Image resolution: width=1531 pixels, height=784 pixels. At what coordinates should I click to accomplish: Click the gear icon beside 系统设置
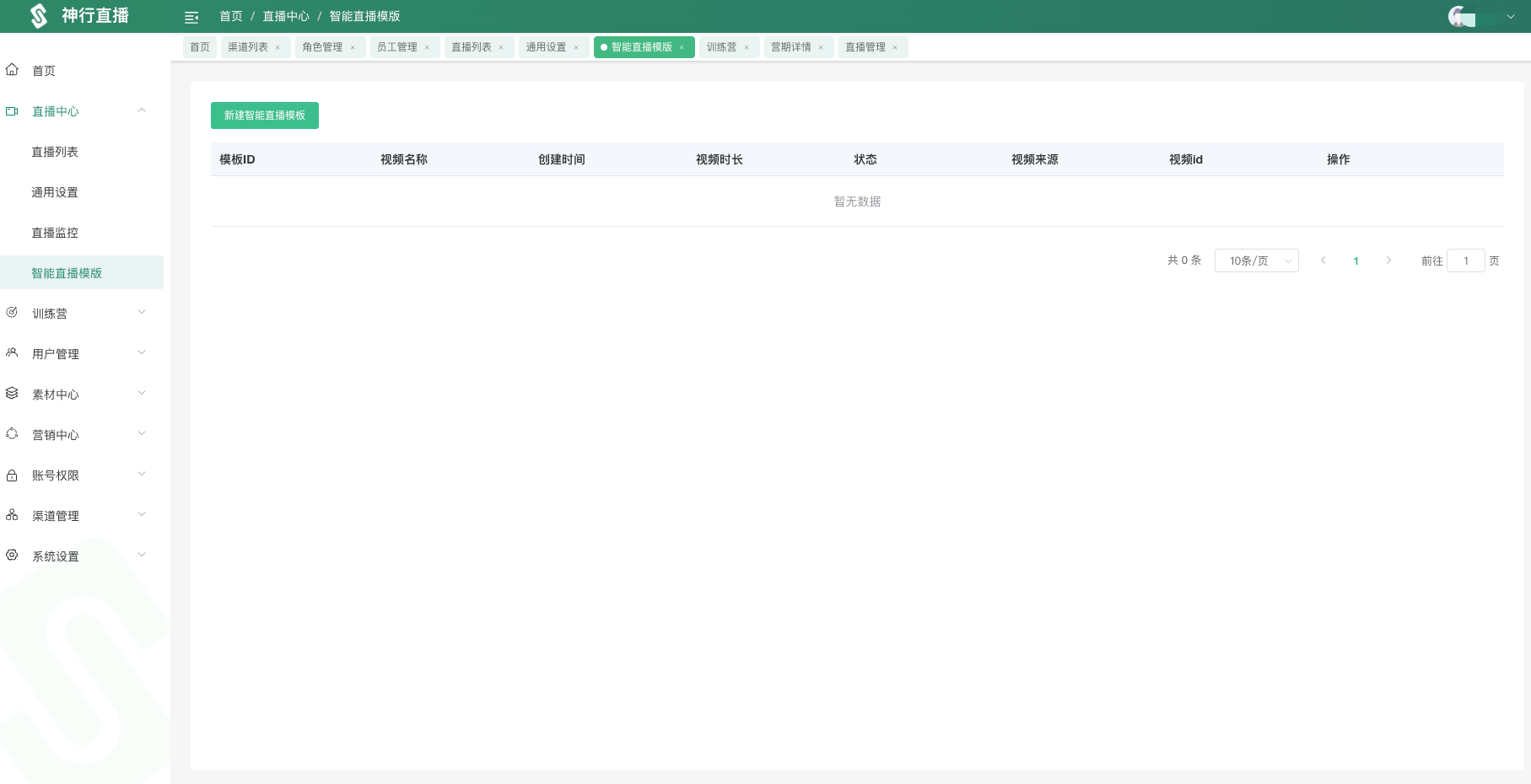[x=12, y=556]
